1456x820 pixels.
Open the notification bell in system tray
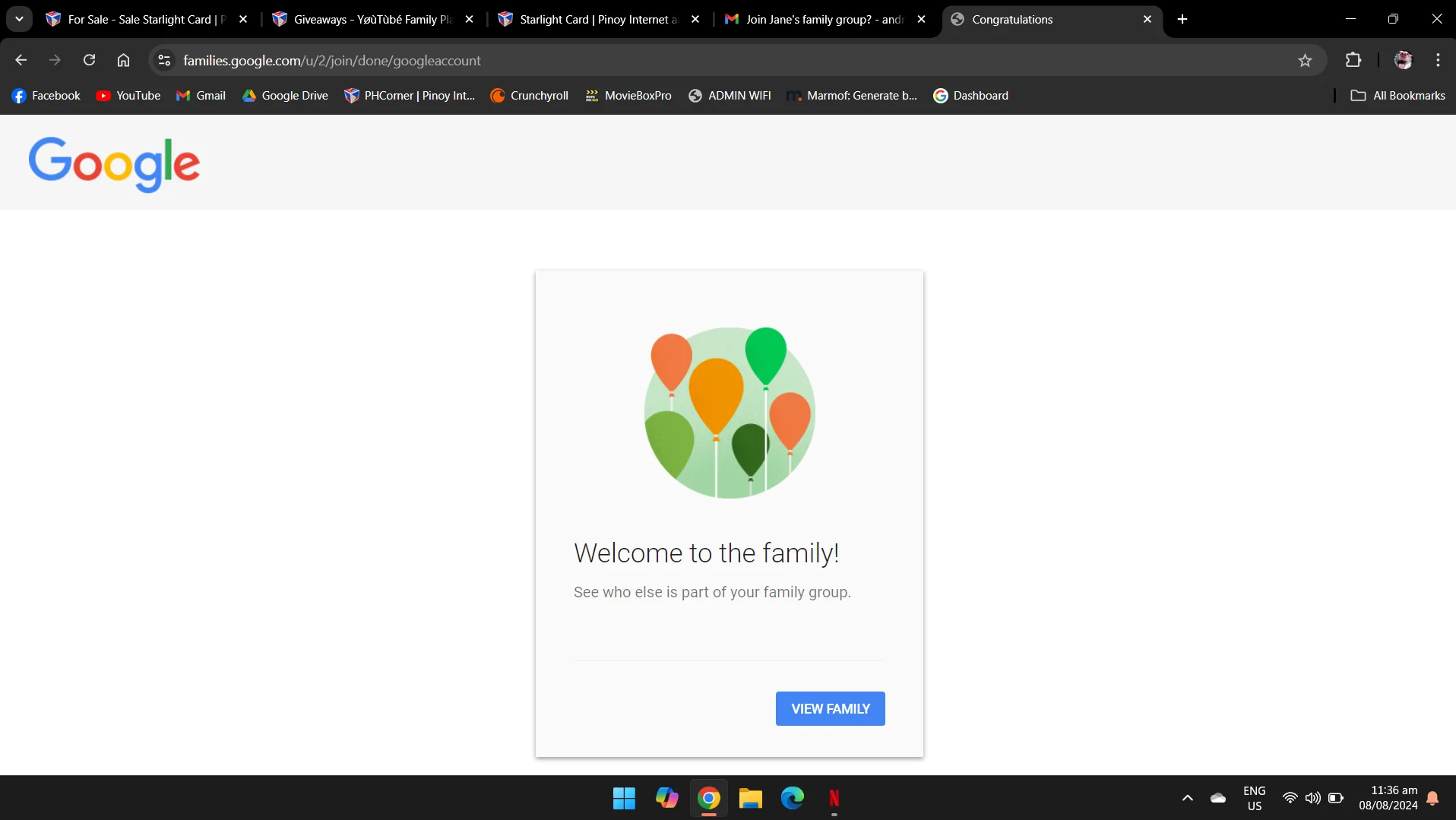point(1432,798)
